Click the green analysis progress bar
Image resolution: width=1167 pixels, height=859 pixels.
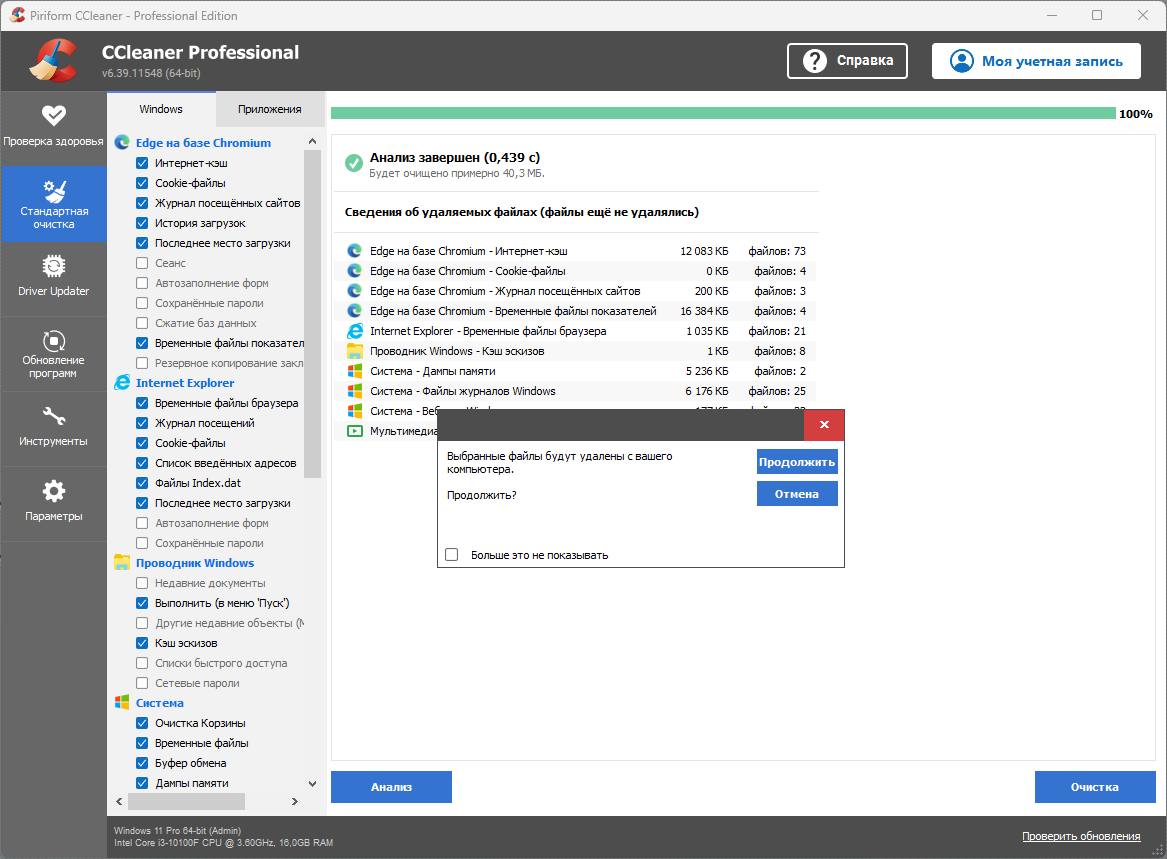click(723, 113)
